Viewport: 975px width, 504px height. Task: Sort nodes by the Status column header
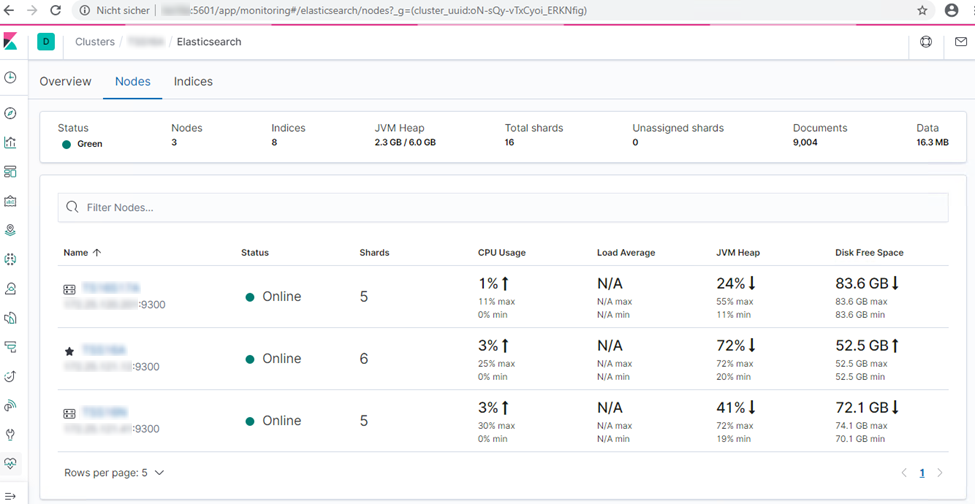255,253
